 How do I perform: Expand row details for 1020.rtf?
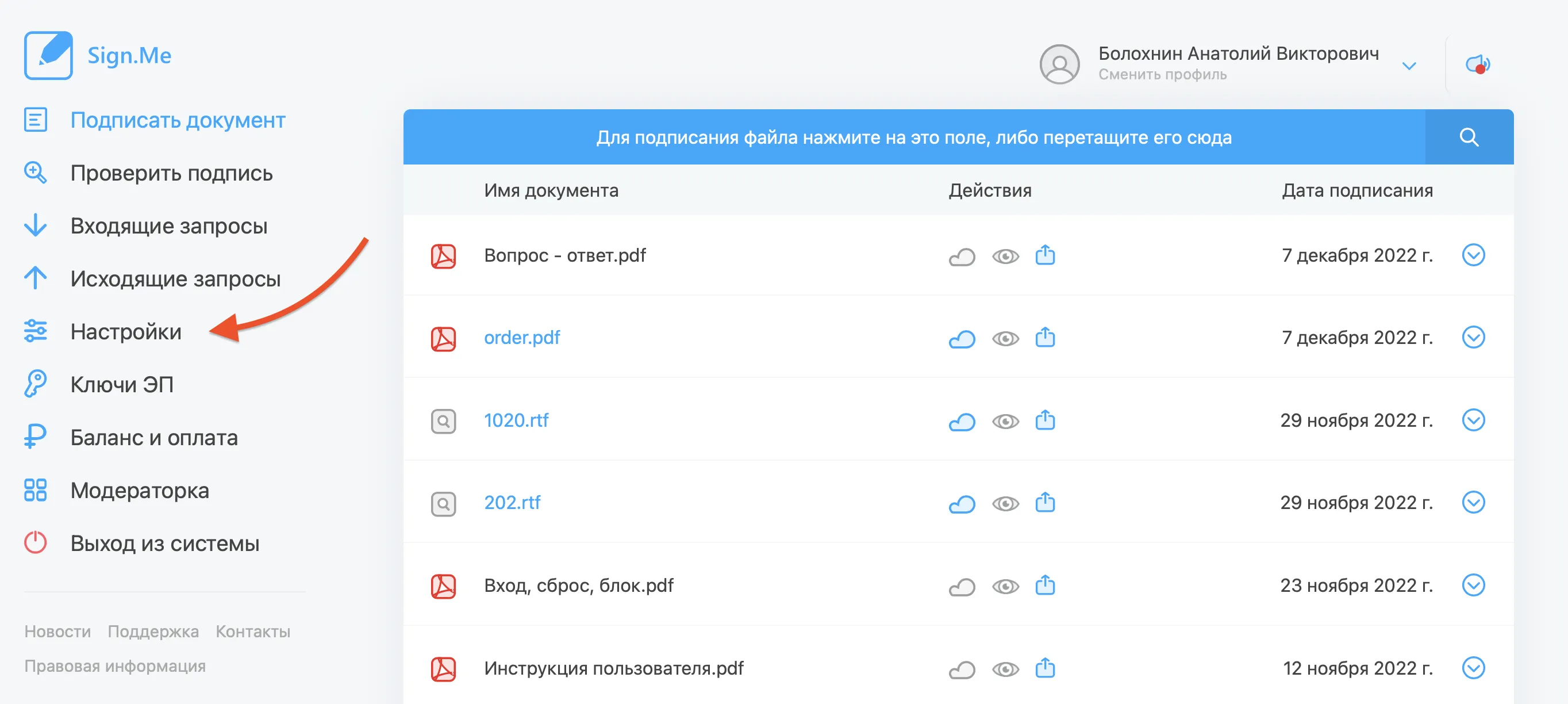pos(1473,420)
